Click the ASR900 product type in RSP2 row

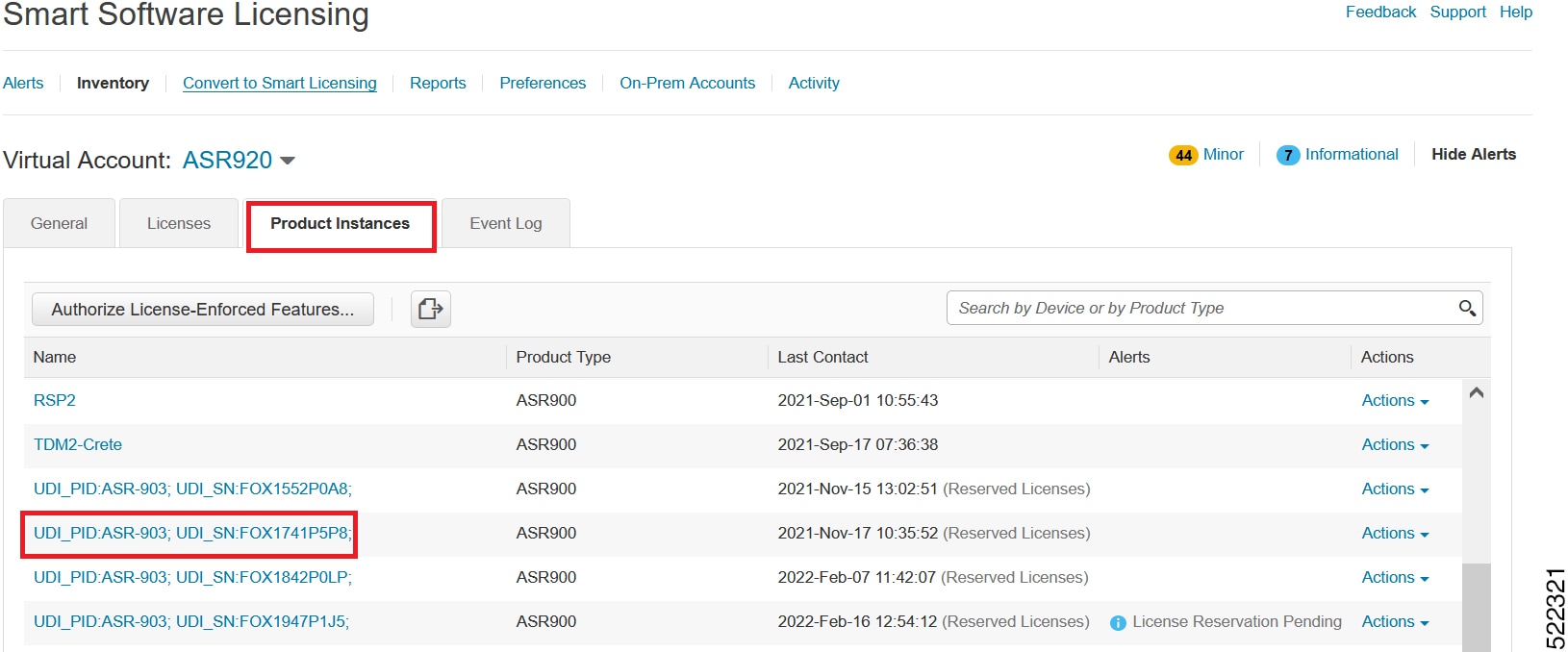(546, 401)
